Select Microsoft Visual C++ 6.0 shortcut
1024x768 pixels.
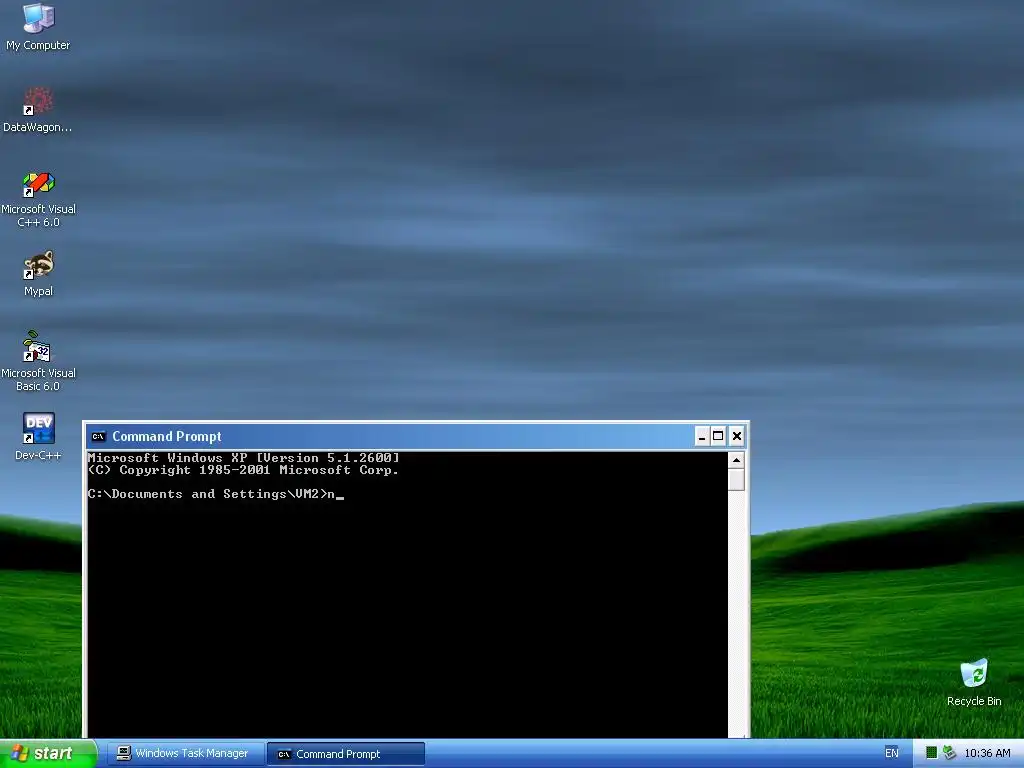[38, 199]
